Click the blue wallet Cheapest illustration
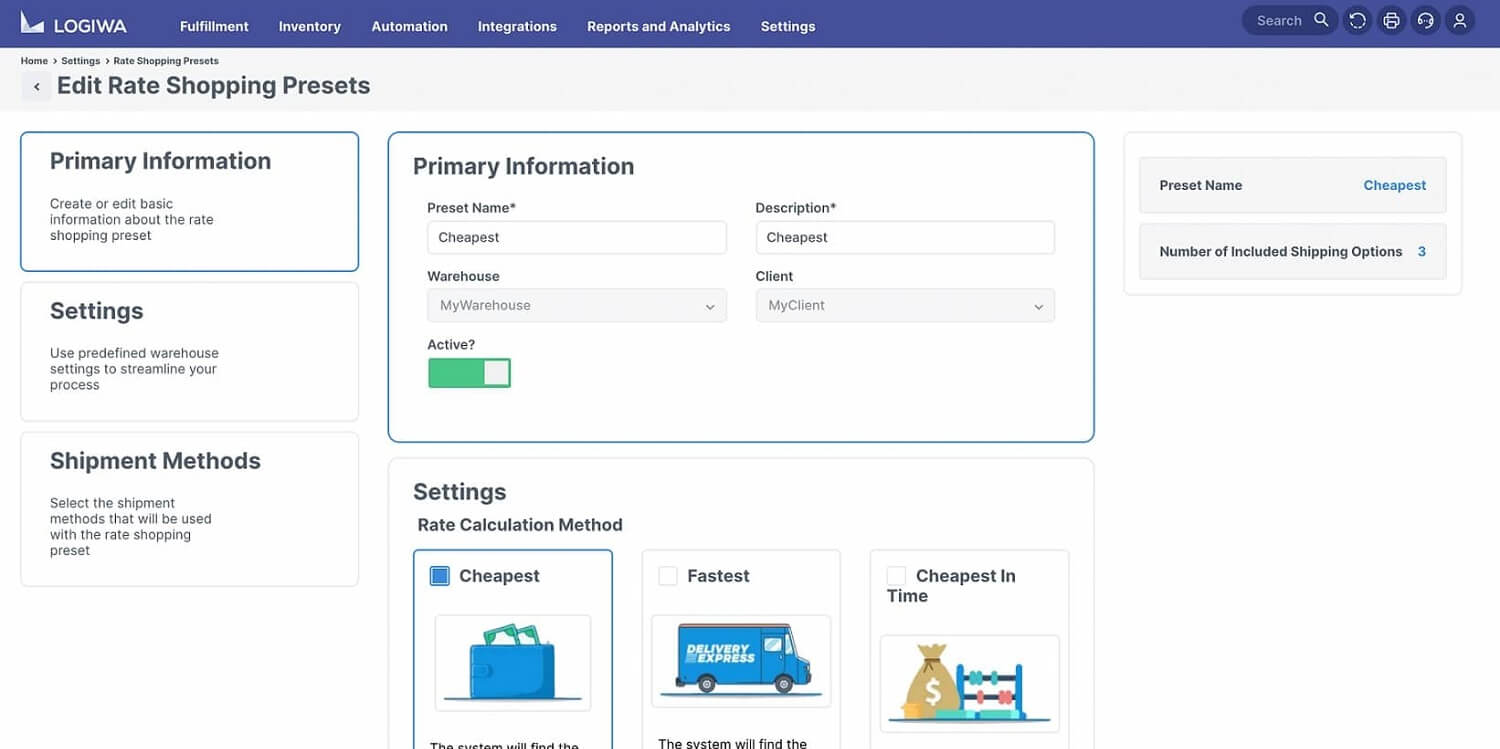 point(512,662)
